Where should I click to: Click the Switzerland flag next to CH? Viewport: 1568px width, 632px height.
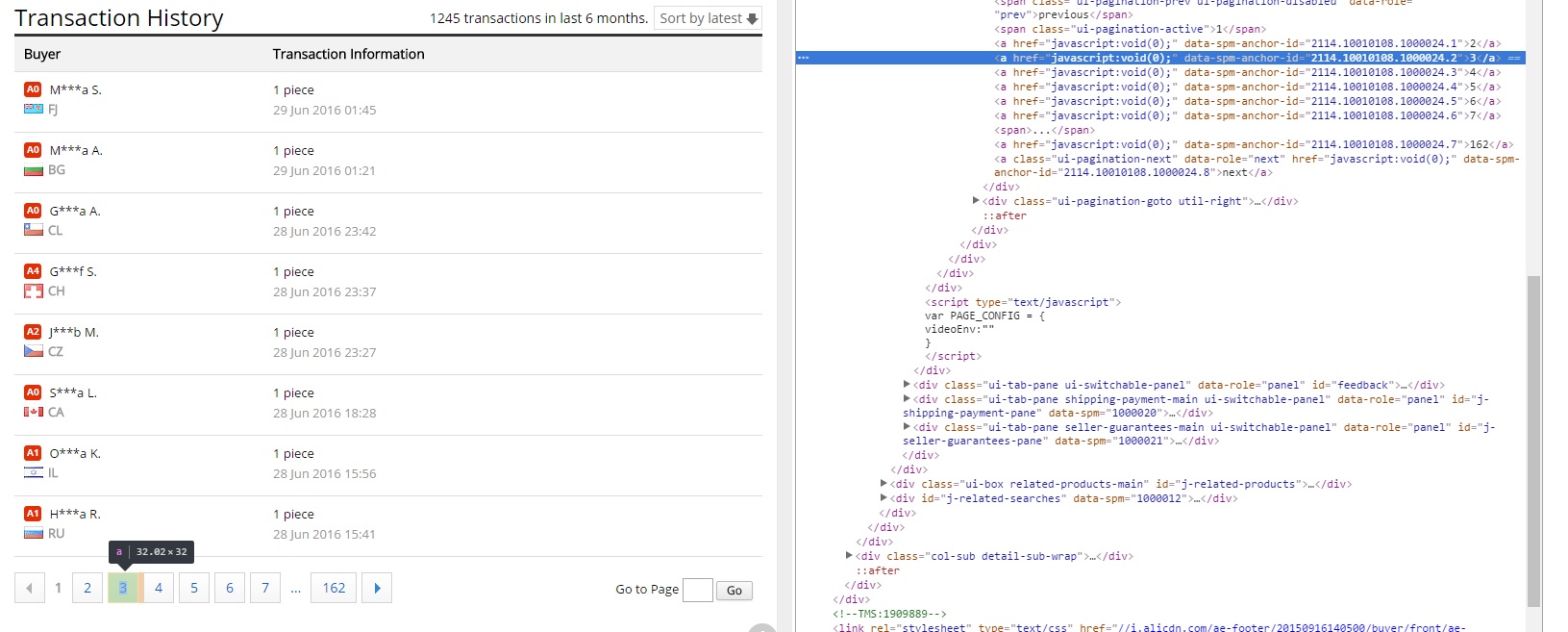[34, 291]
